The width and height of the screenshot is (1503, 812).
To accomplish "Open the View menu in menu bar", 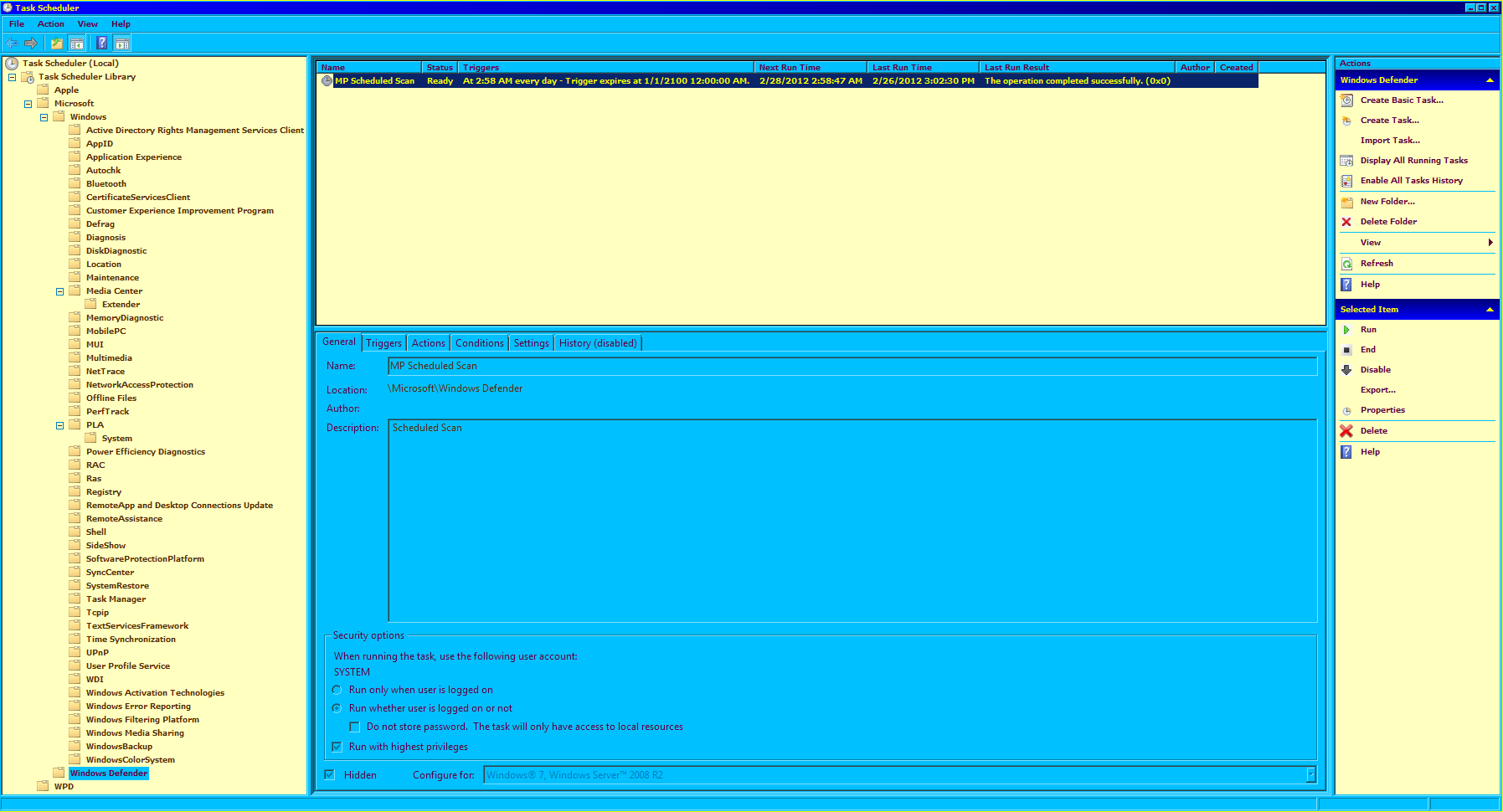I will 87,24.
